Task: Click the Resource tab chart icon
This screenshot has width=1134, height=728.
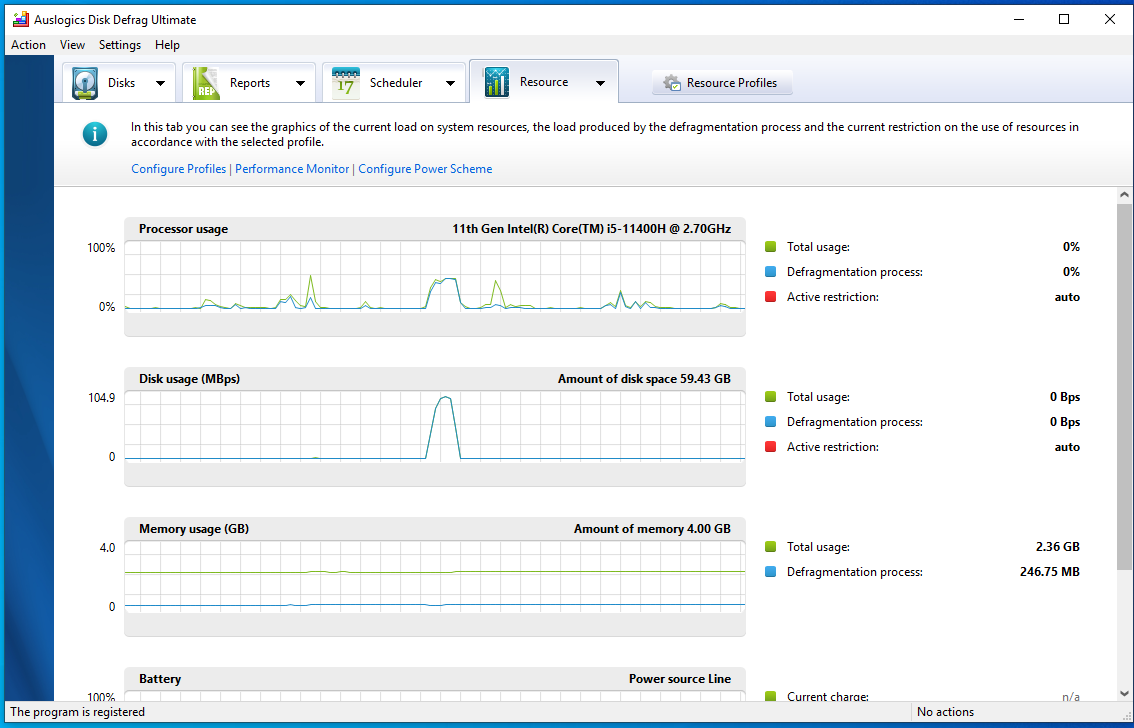Action: click(x=497, y=82)
